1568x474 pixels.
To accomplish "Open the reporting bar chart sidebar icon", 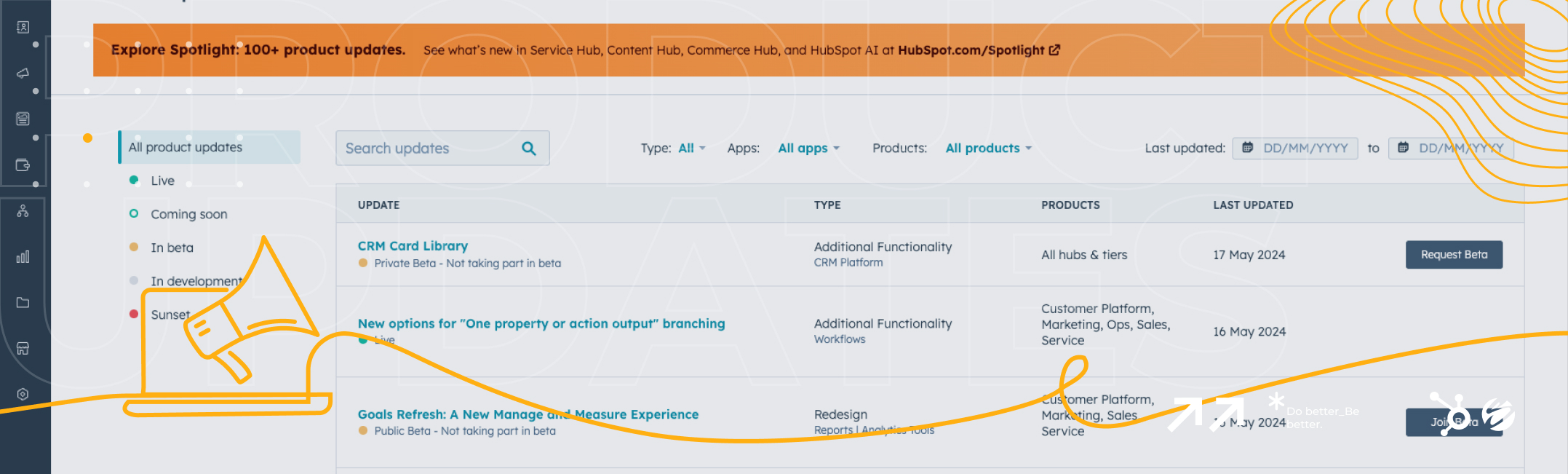I will (x=23, y=256).
